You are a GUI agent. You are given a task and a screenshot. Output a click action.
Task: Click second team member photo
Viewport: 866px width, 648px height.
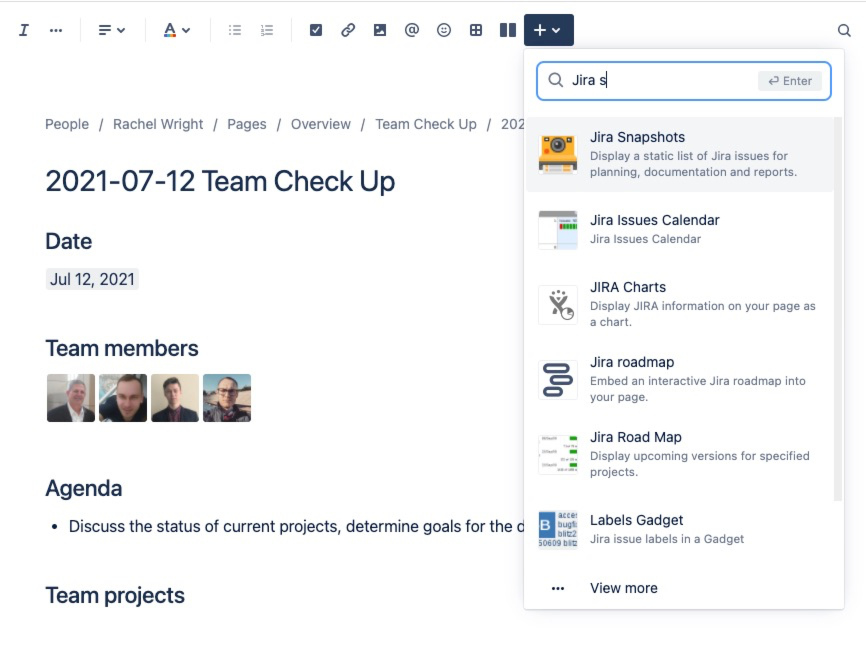point(123,398)
